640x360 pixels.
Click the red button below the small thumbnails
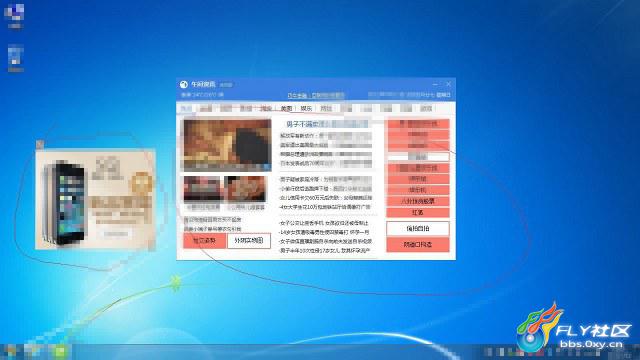point(204,241)
